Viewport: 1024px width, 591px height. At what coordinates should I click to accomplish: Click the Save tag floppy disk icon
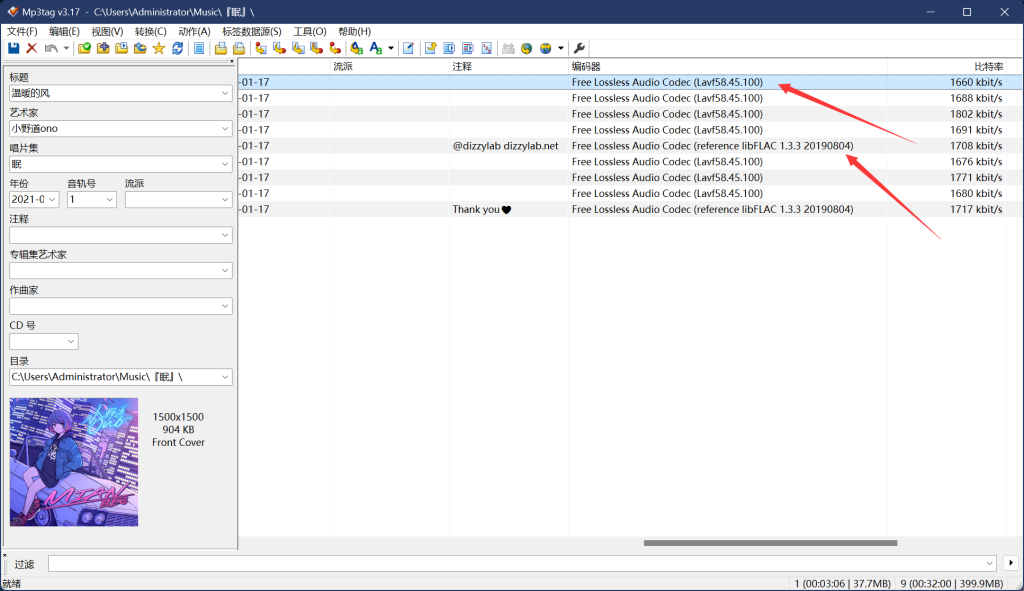point(13,48)
